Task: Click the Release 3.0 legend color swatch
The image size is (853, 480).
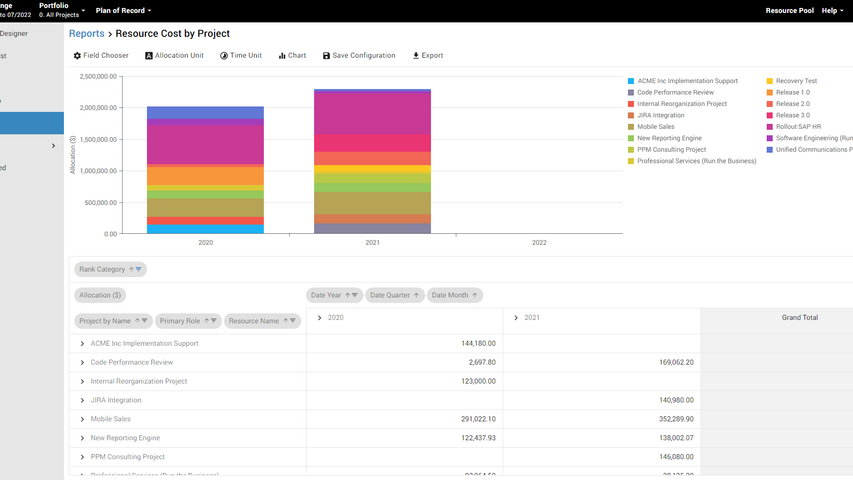Action: 770,116
